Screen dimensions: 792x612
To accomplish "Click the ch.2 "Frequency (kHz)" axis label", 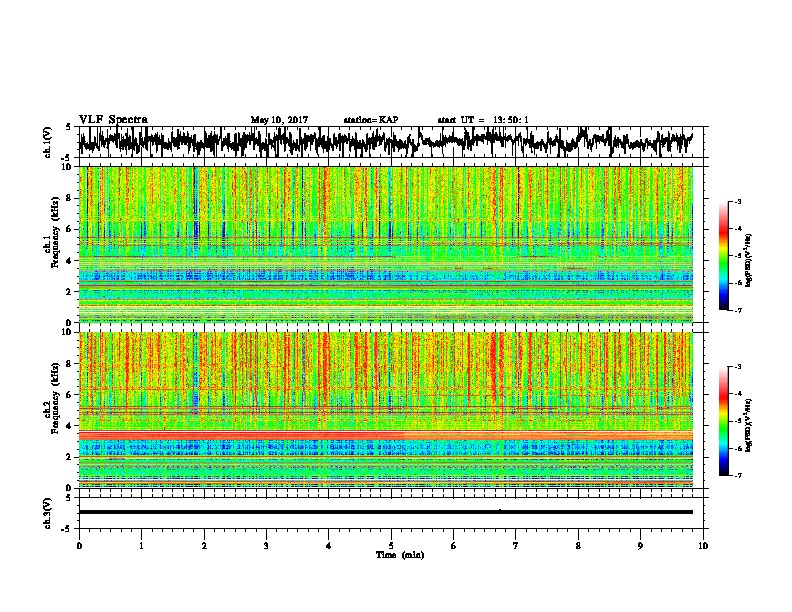I will (x=55, y=398).
